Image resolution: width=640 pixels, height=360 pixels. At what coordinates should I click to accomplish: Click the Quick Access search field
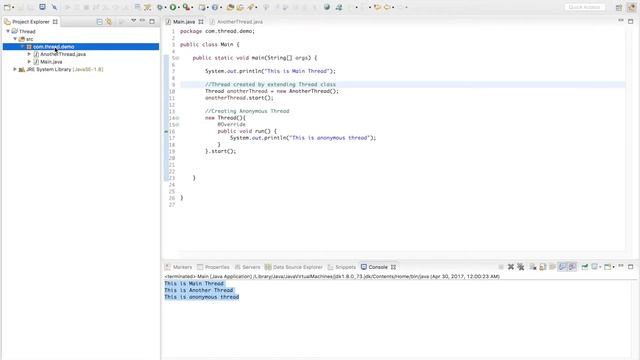pyautogui.click(x=584, y=7)
